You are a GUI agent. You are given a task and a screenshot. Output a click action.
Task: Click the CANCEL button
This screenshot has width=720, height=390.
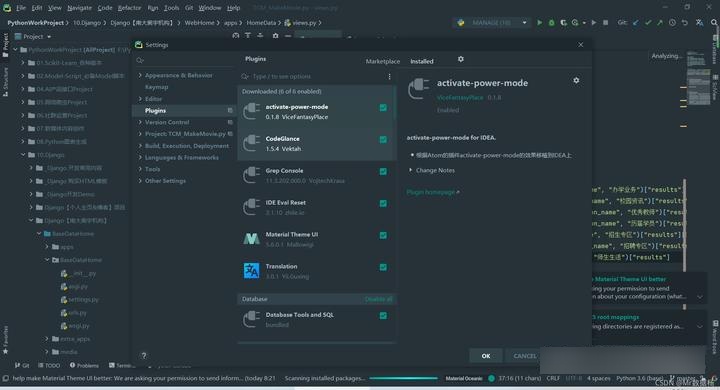(524, 356)
